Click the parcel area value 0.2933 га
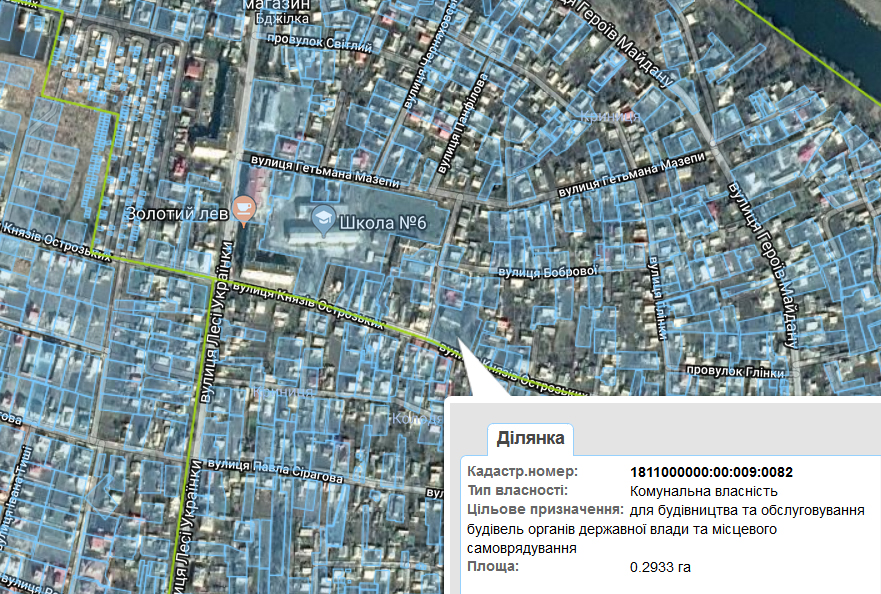The image size is (881, 594). (x=660, y=567)
